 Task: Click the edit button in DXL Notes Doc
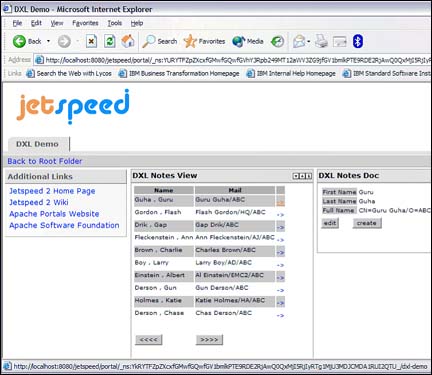click(x=330, y=223)
